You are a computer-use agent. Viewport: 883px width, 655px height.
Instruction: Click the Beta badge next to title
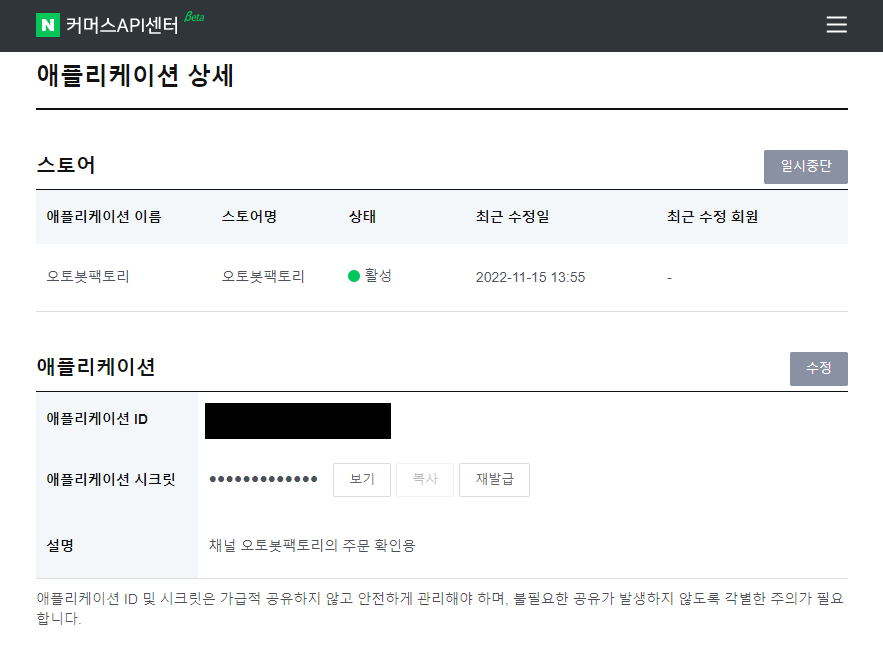(x=194, y=17)
